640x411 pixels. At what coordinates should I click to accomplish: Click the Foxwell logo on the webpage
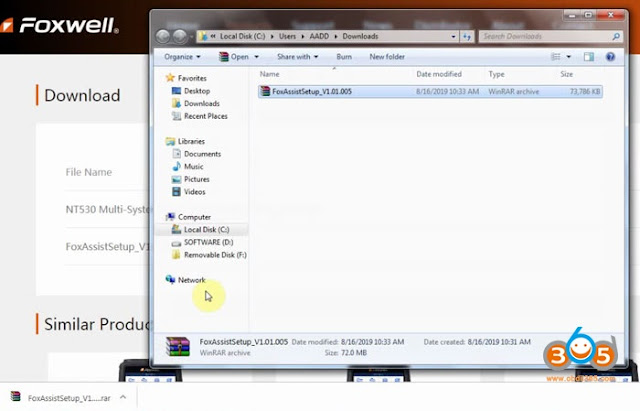pyautogui.click(x=60, y=25)
